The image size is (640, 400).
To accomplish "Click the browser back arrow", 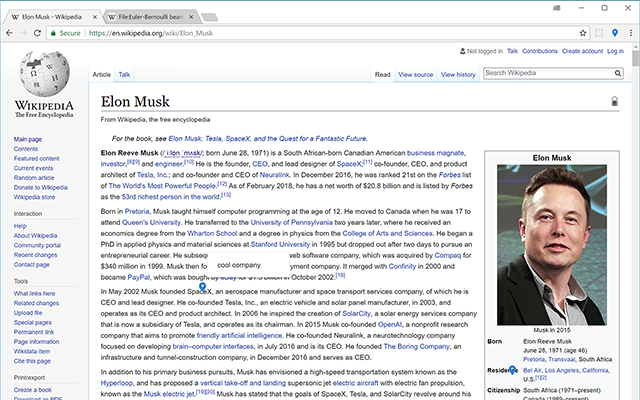I will (9, 33).
